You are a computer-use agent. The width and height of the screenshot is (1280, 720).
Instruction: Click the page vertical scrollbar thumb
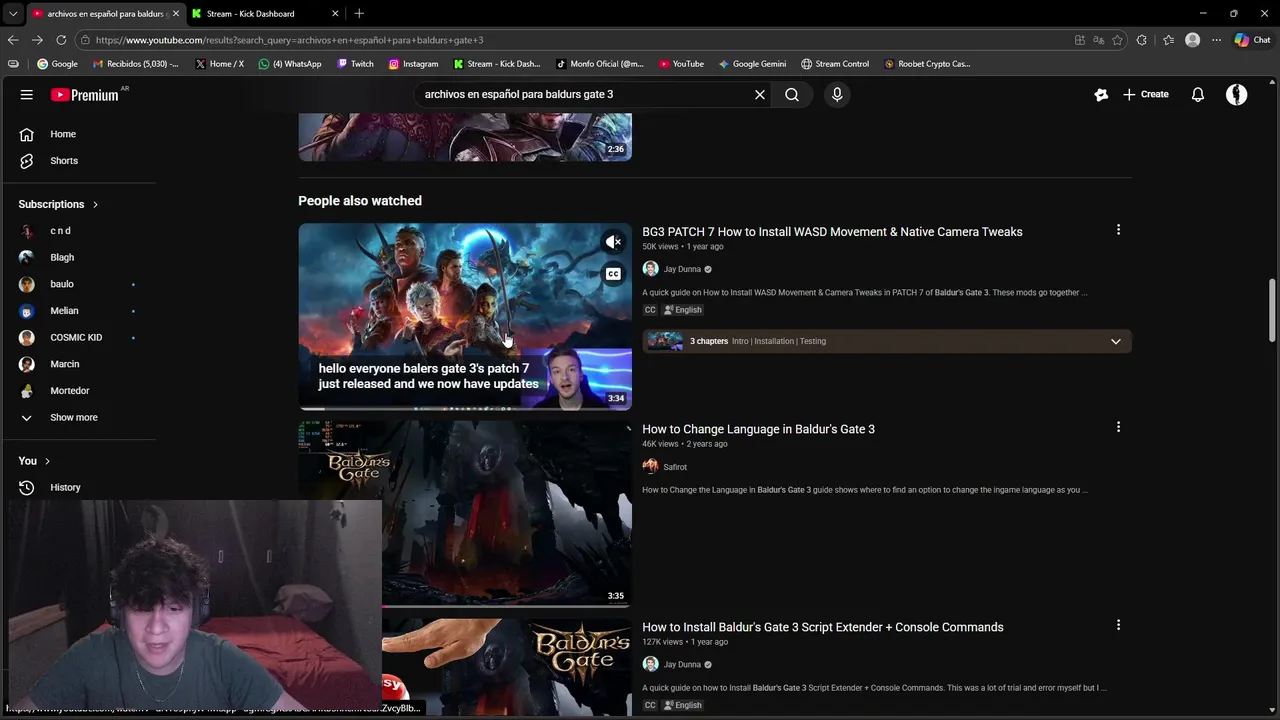(1273, 310)
